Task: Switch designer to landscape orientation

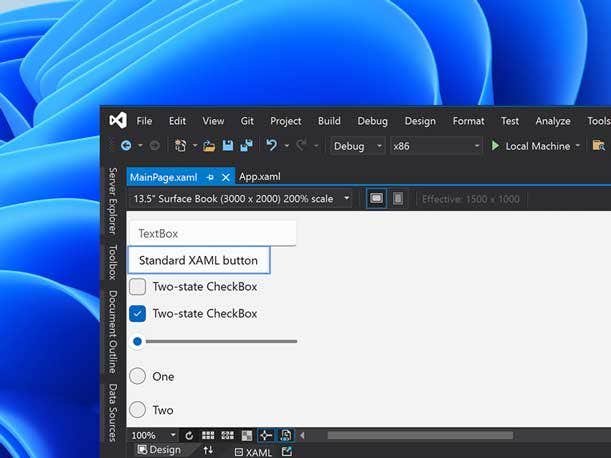Action: tap(377, 198)
